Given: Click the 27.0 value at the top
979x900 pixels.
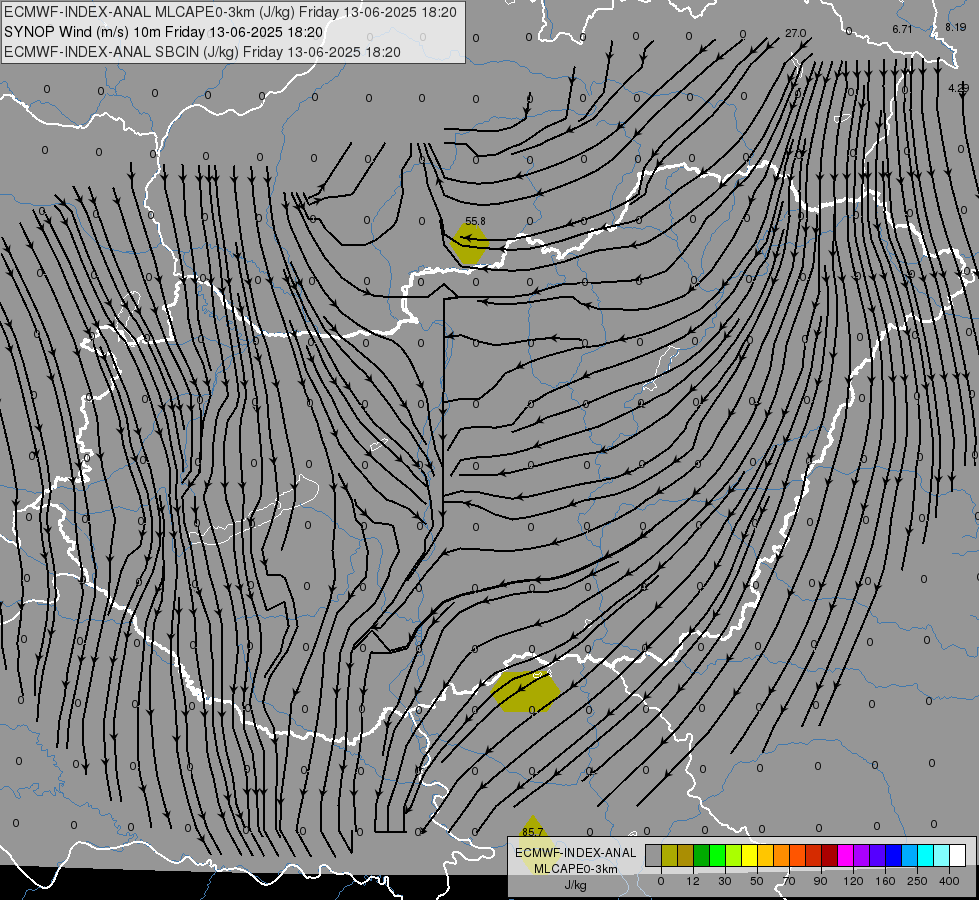Looking at the screenshot, I should coord(795,33).
